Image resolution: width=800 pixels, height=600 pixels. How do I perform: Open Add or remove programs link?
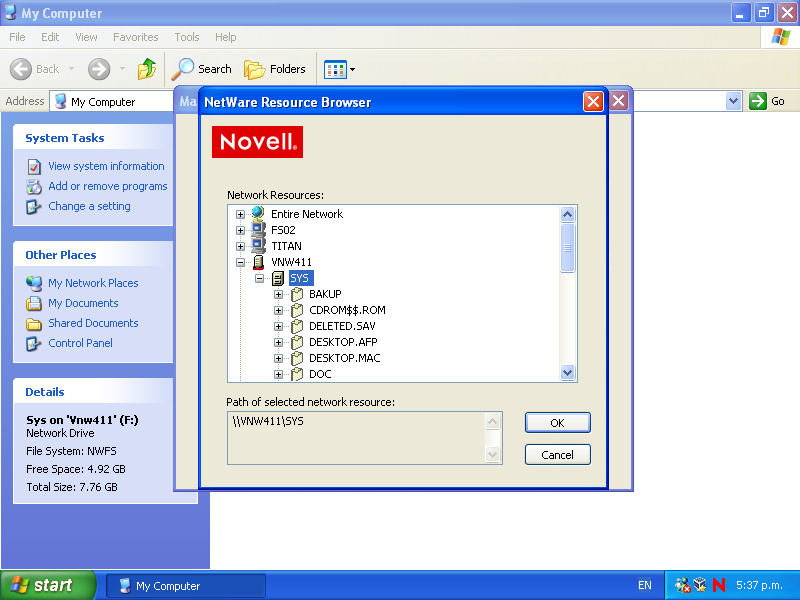tap(108, 186)
